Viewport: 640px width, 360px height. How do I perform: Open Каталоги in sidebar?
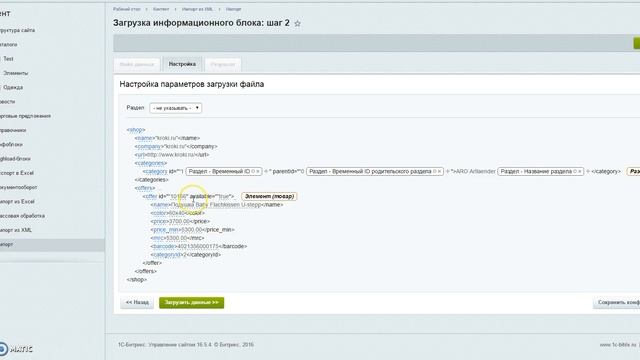9,44
